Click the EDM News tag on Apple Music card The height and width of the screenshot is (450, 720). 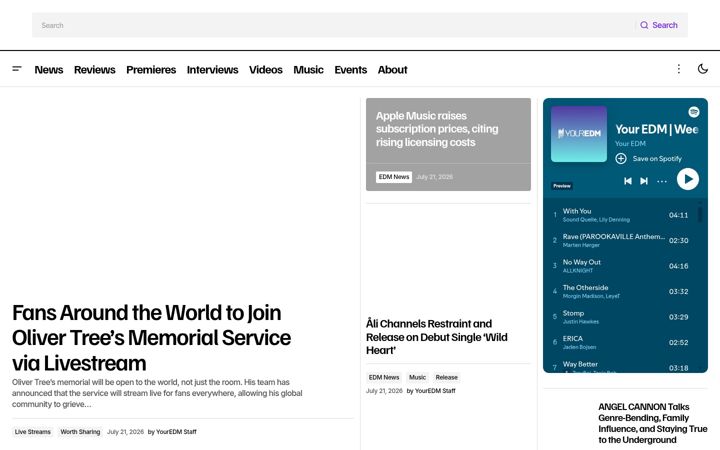click(x=394, y=177)
